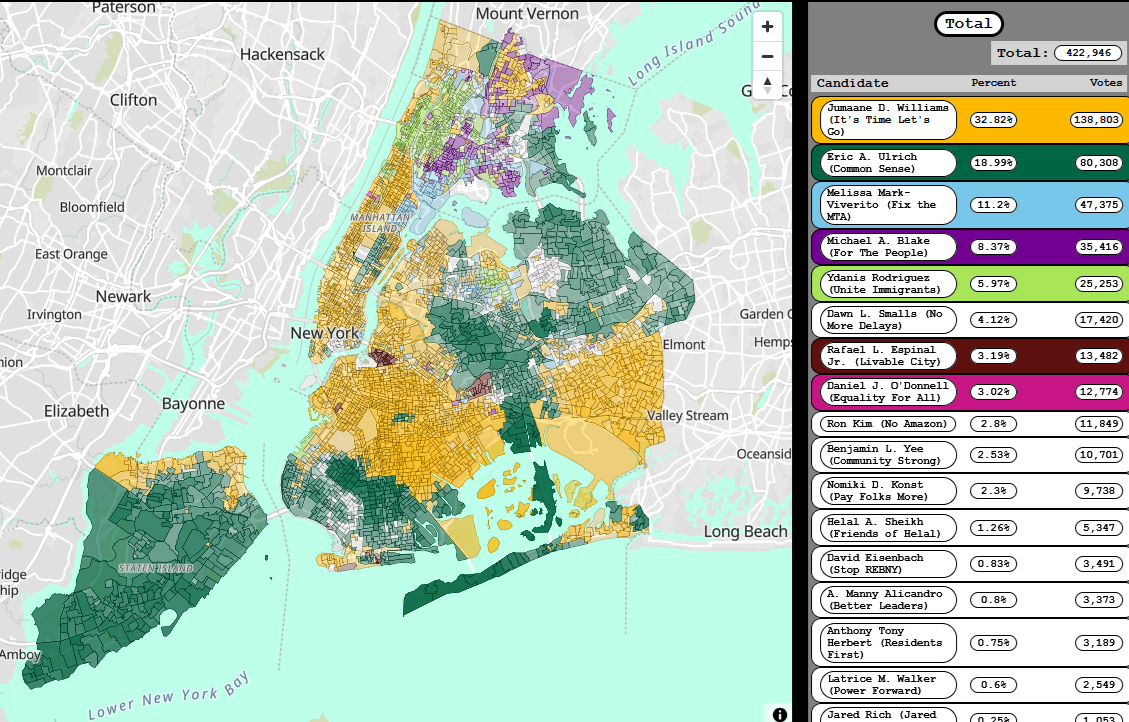
Task: Click the Hackensack map label
Action: click(282, 55)
